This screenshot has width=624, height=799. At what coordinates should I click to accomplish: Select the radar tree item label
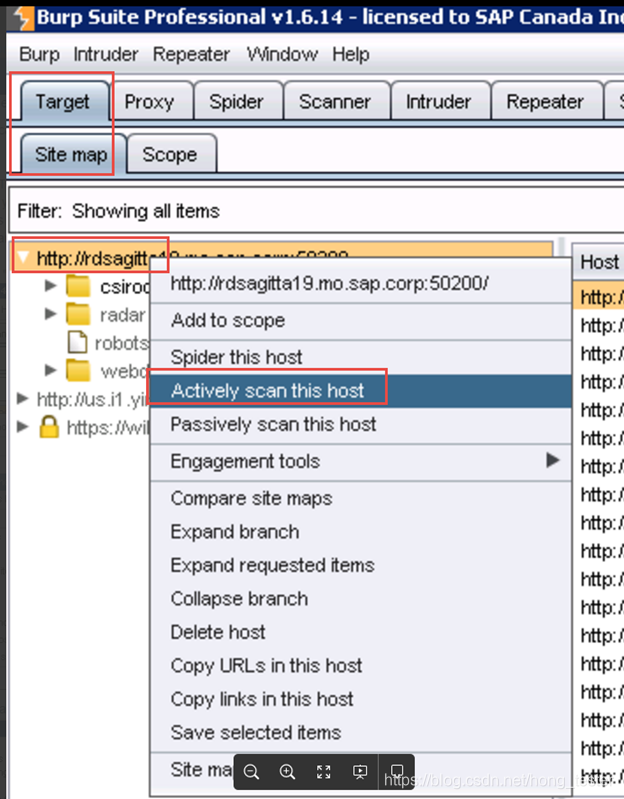(x=123, y=315)
